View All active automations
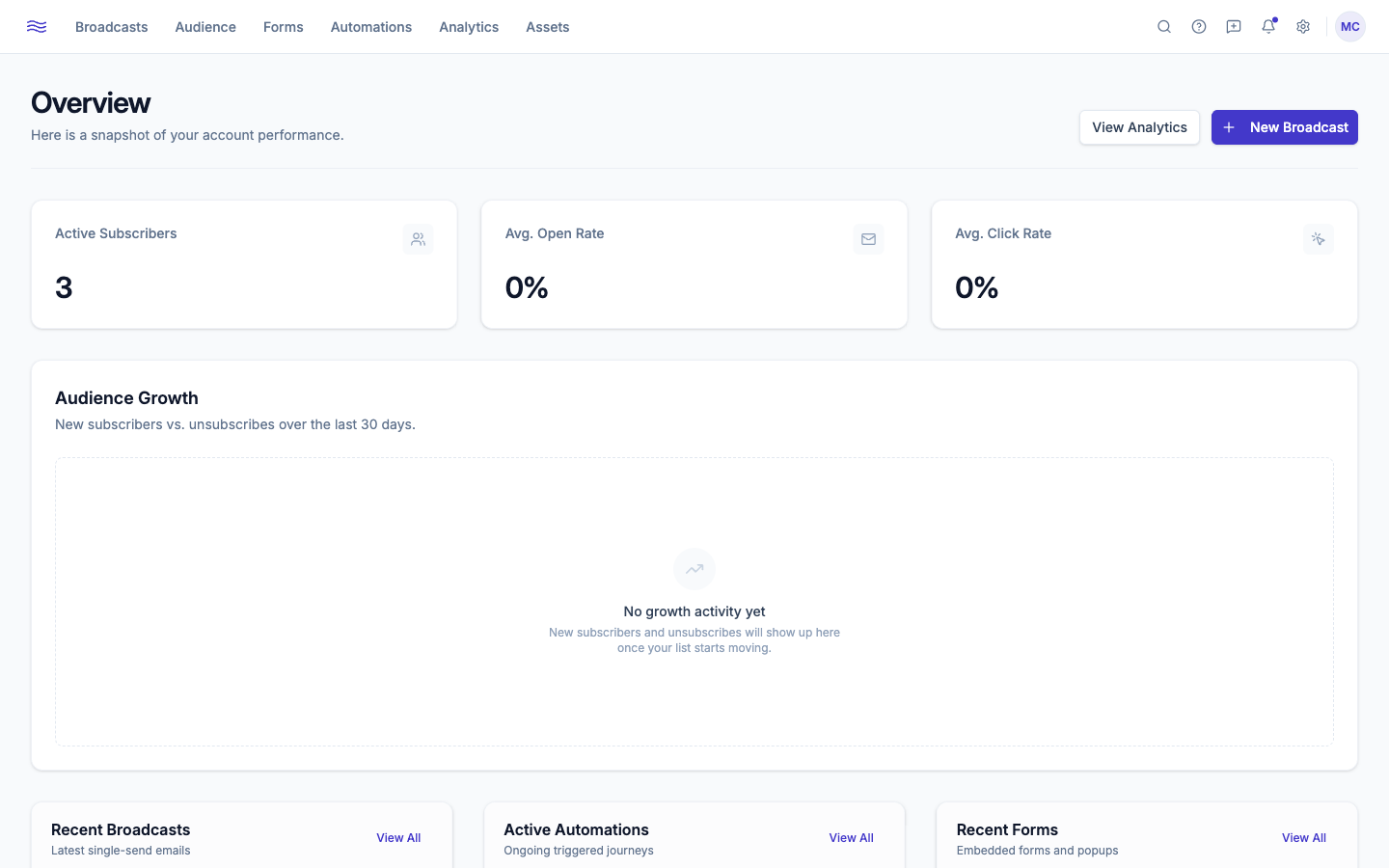The width and height of the screenshot is (1389, 868). 852,838
